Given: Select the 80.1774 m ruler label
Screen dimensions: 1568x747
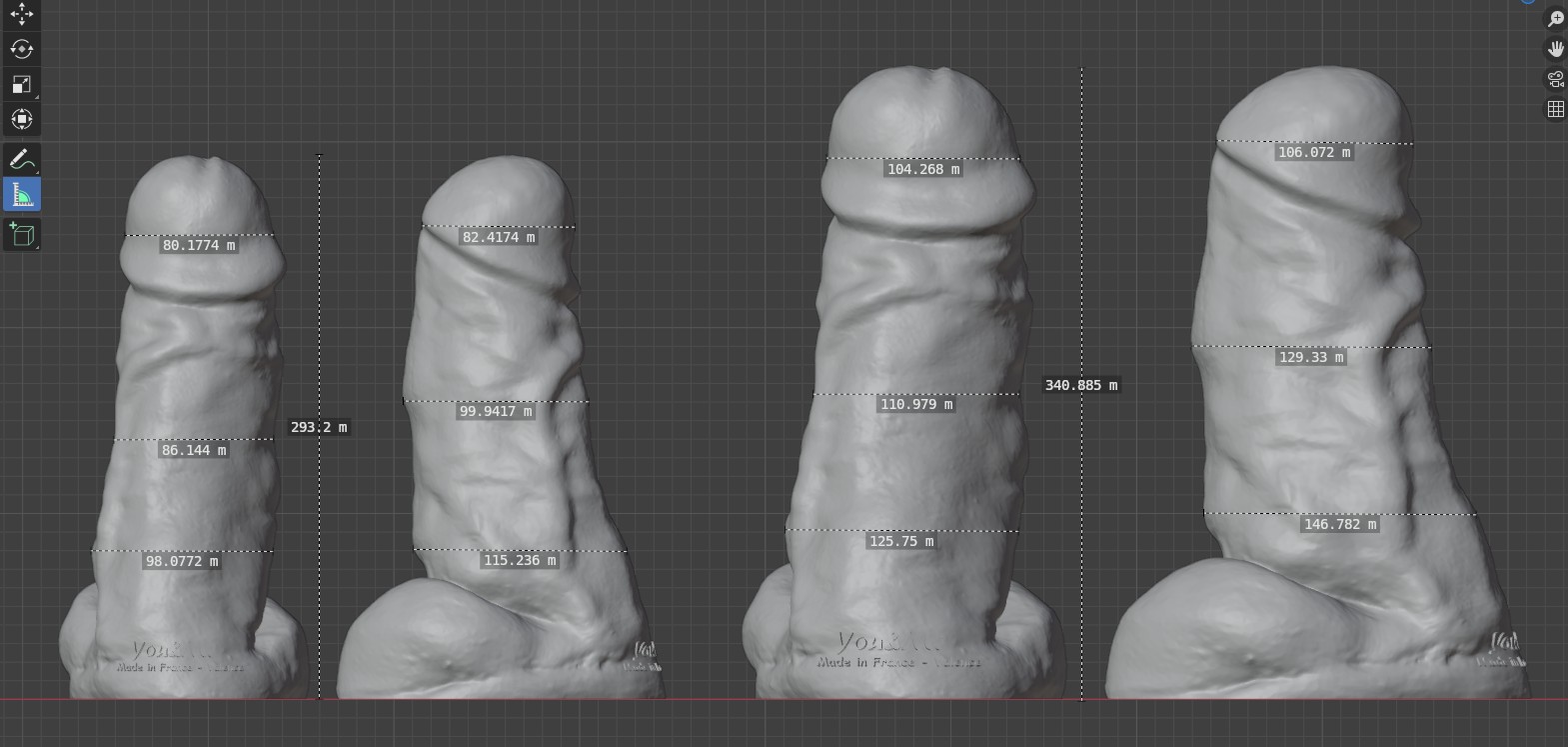Looking at the screenshot, I should click(199, 245).
